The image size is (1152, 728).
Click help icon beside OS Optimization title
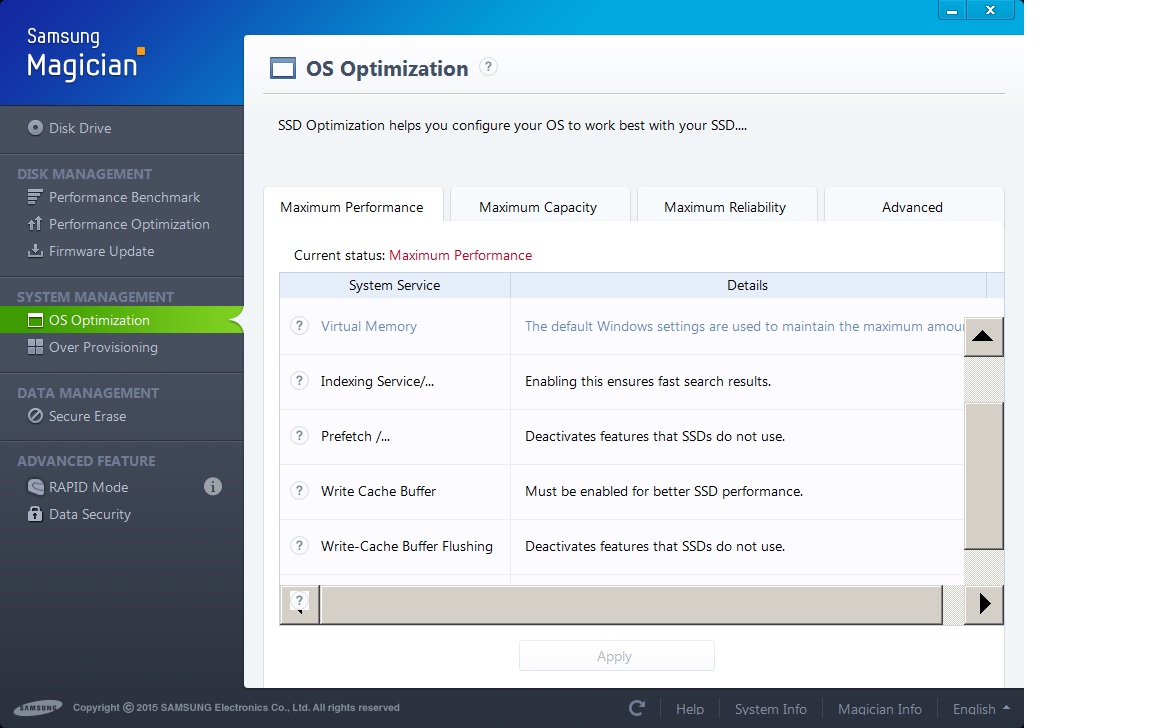coord(488,67)
